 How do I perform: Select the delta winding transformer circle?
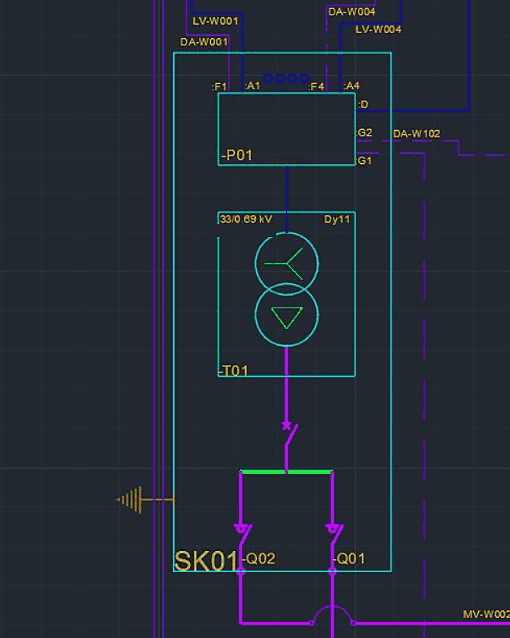(287, 315)
